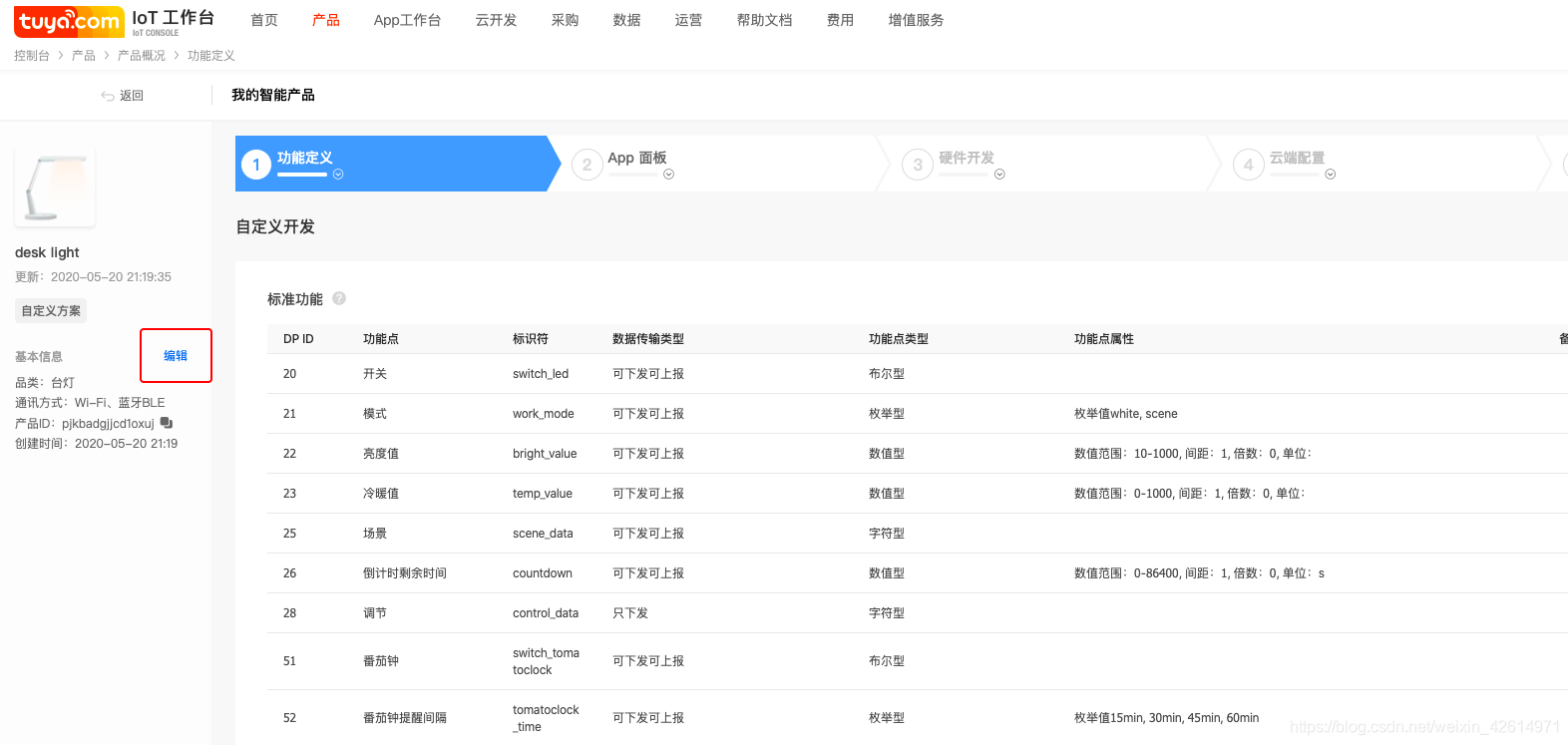Click the 功能点类型 column header

[899, 339]
